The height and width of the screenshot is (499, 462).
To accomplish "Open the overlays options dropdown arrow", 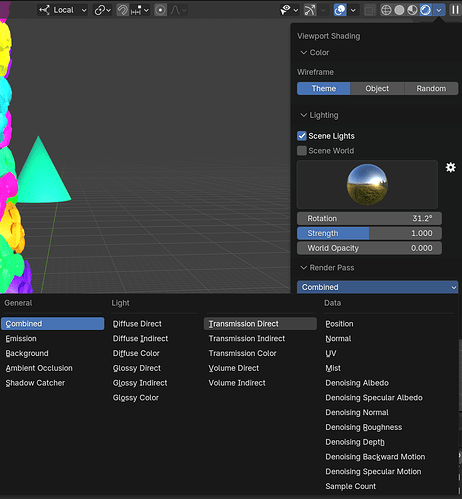I will point(353,10).
